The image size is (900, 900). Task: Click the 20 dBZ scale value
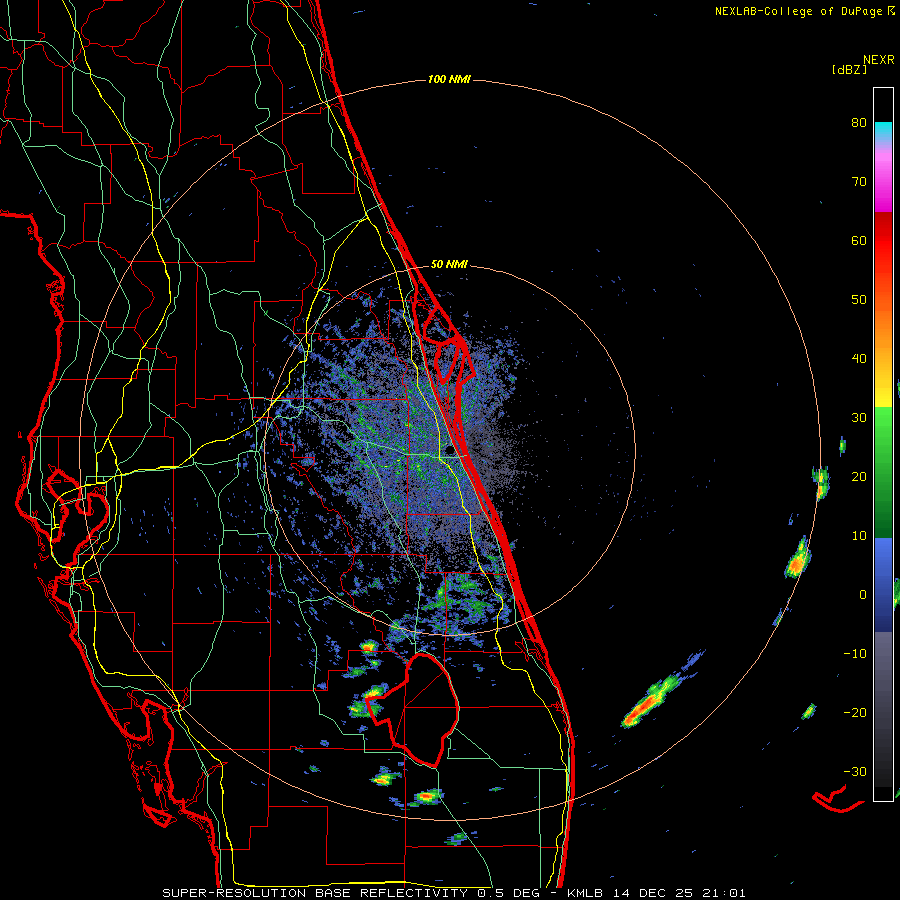coord(859,476)
